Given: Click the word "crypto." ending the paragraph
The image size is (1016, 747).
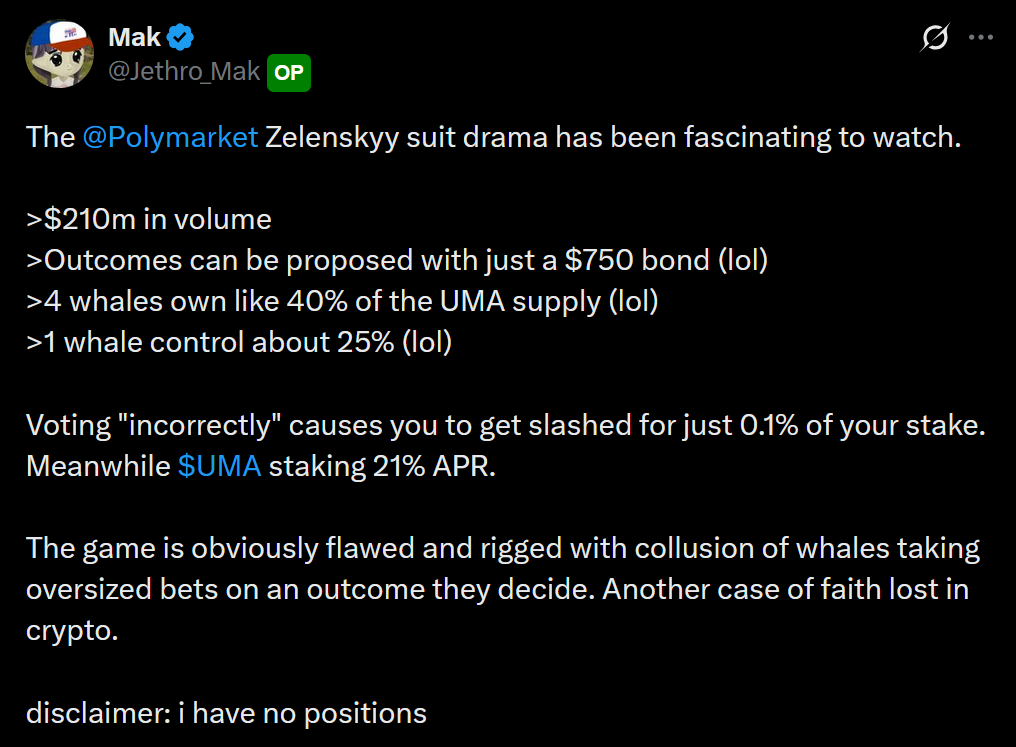Looking at the screenshot, I should point(72,630).
